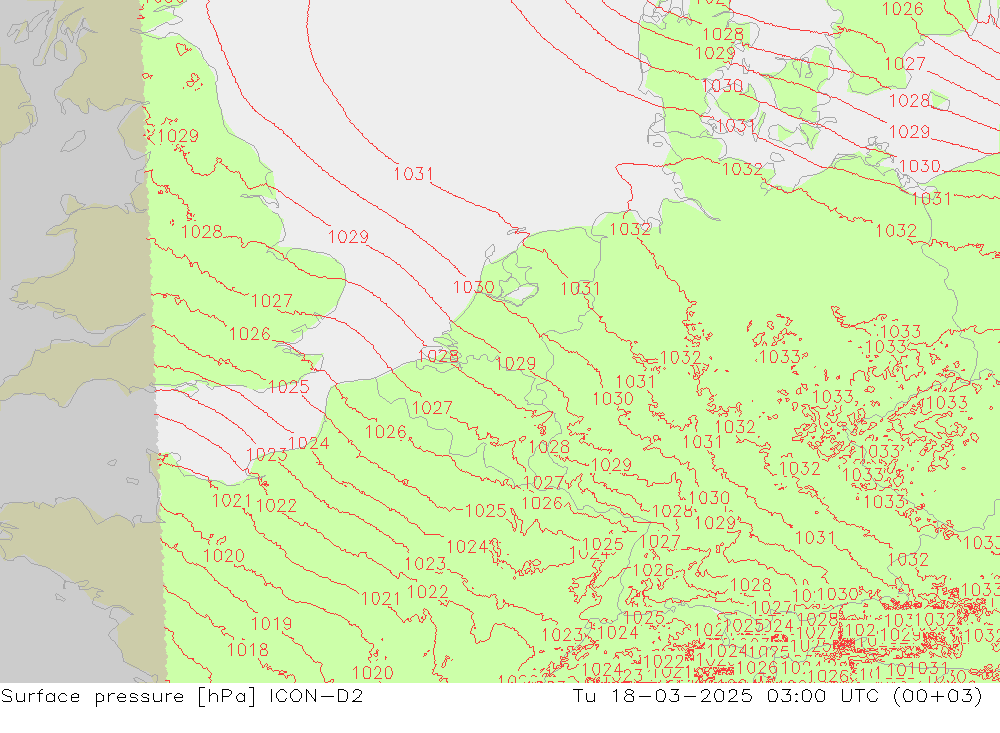The image size is (1000, 733).
Task: Click the "Tu 18-03-2025 03:00 UTC (00+03)" timestamp
Action: pyautogui.click(x=777, y=696)
